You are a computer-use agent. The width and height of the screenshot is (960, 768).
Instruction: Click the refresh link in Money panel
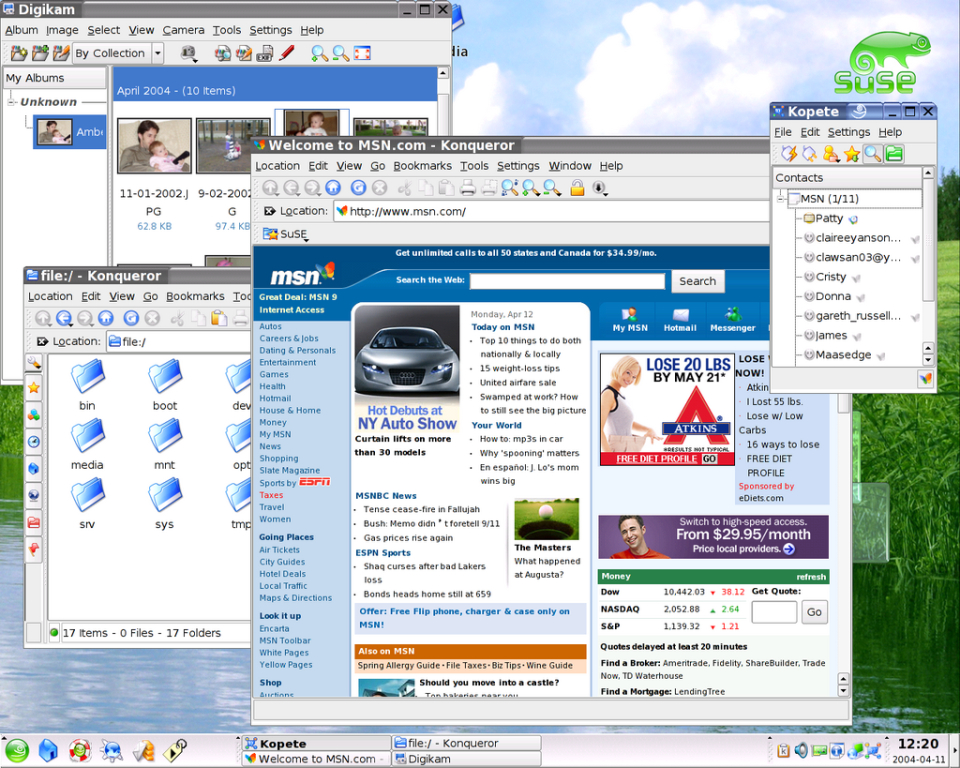click(x=811, y=577)
